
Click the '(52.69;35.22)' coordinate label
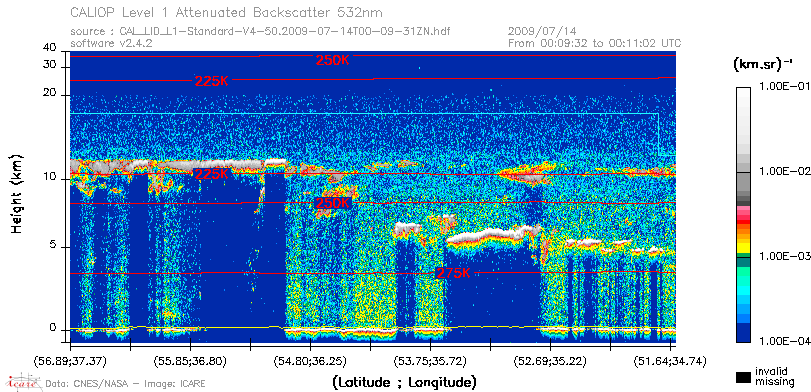coord(550,361)
